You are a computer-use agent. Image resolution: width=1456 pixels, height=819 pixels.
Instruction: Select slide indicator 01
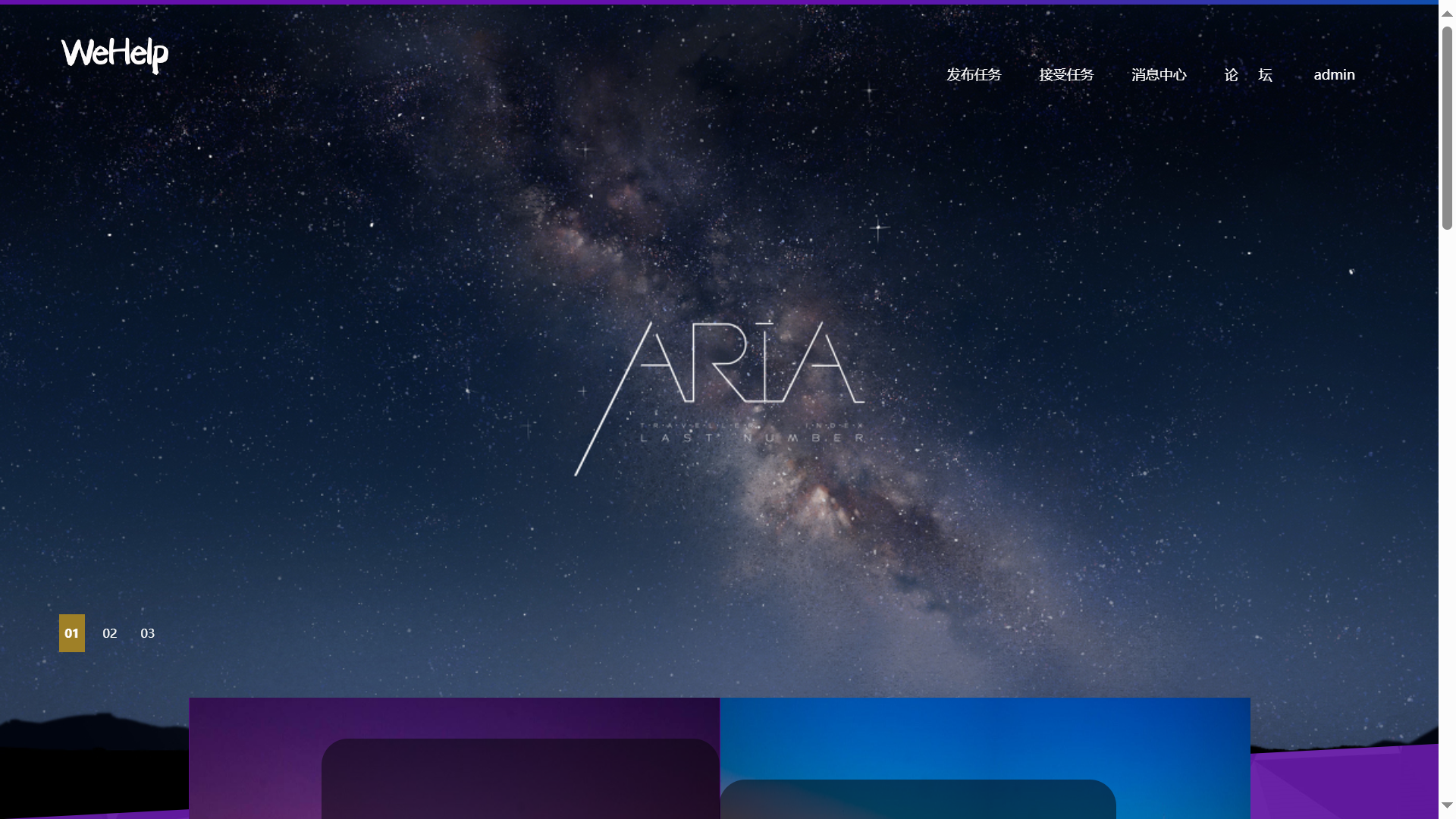72,633
